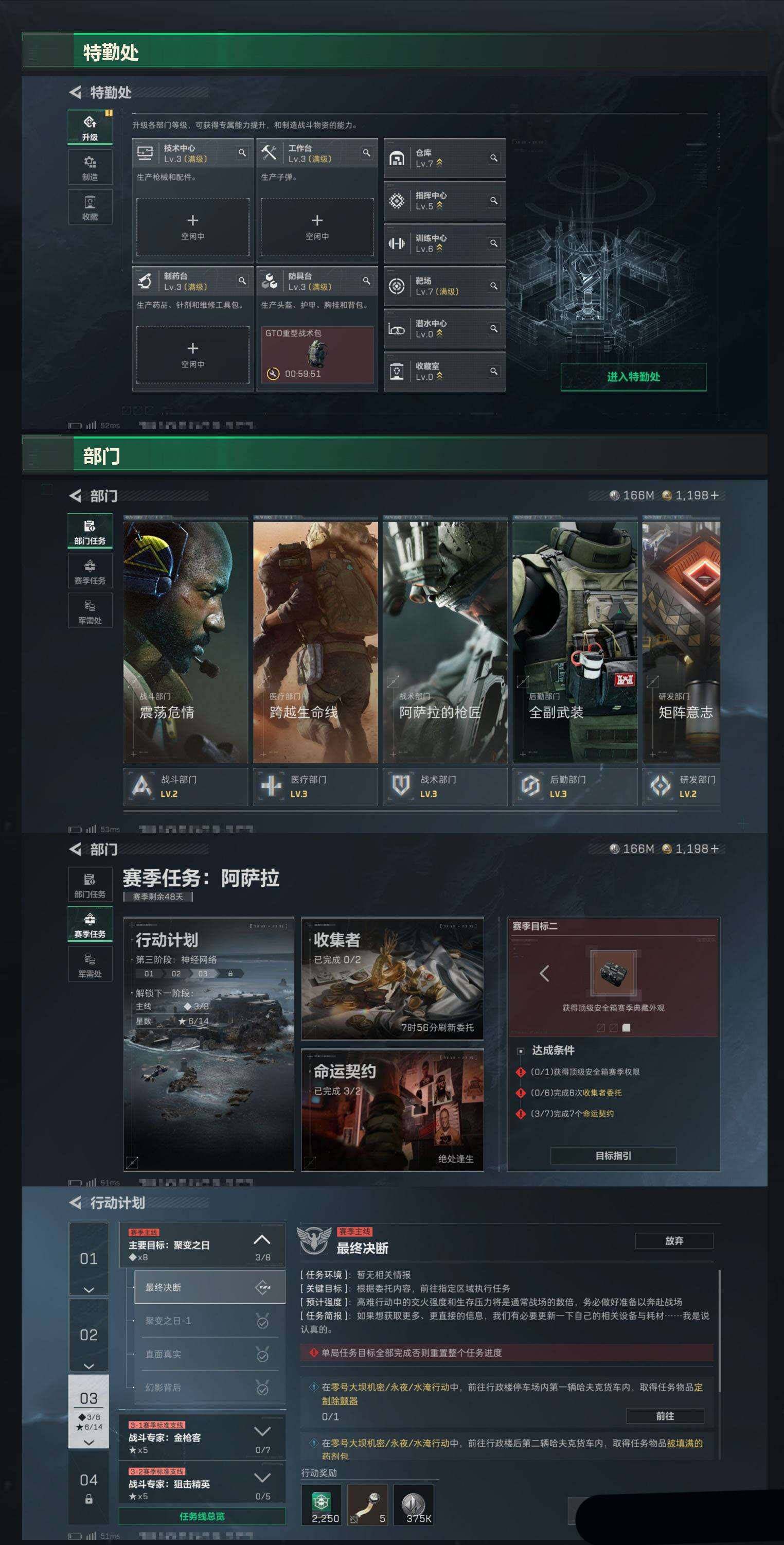This screenshot has height=1545, width=784.
Task: Open the 命运契约 contract card
Action: tap(393, 1110)
